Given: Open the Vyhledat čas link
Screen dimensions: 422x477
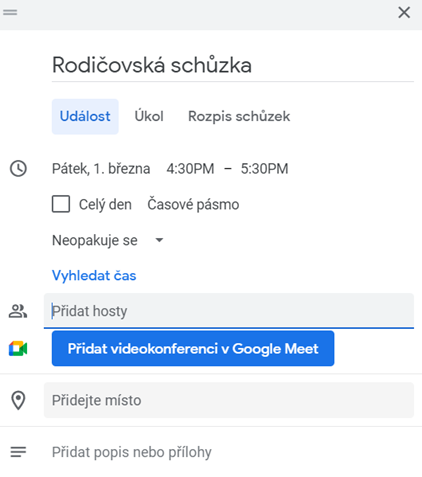Looking at the screenshot, I should [94, 276].
